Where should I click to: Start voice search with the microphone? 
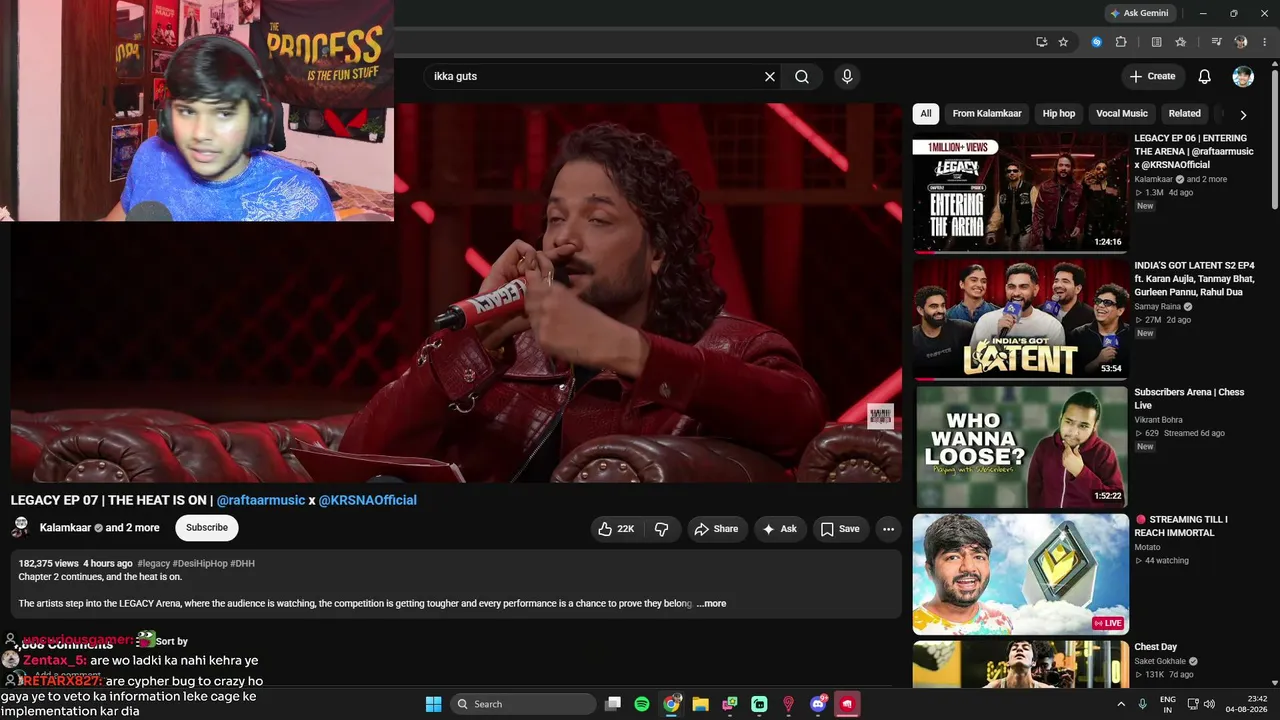[x=847, y=76]
